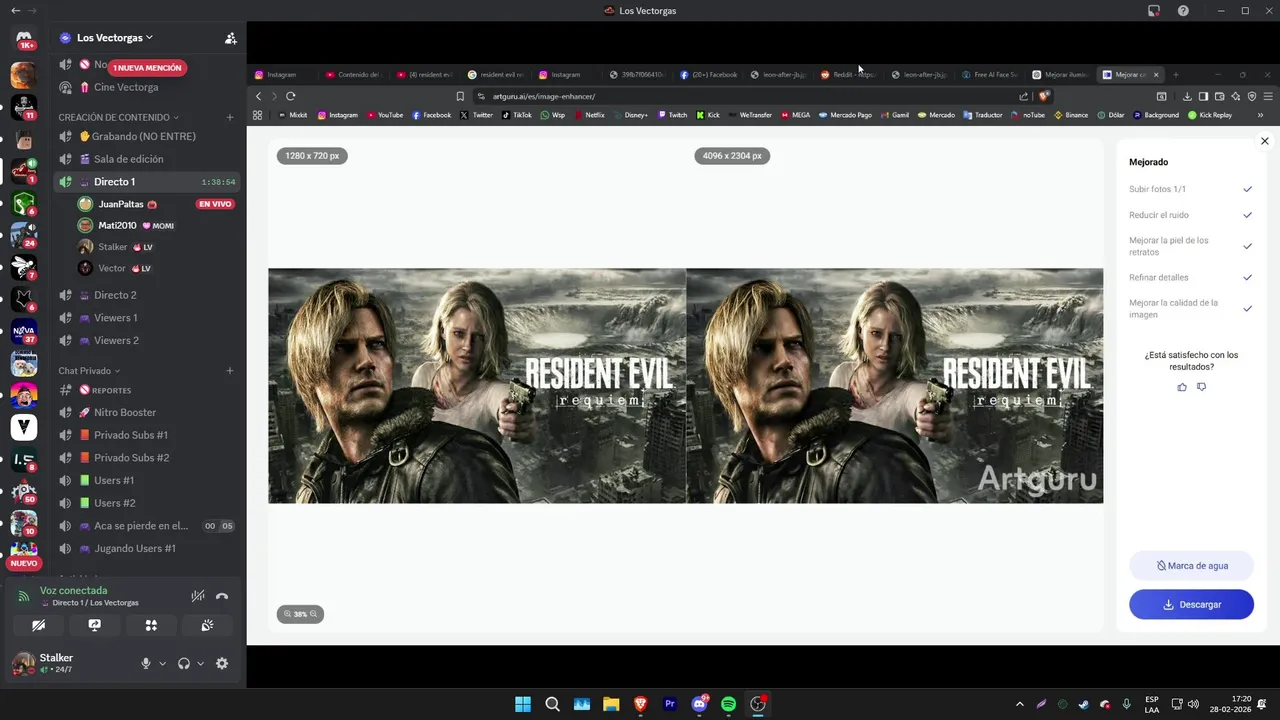Open Discord activities launcher icon
The image size is (1280, 720).
[x=151, y=625]
